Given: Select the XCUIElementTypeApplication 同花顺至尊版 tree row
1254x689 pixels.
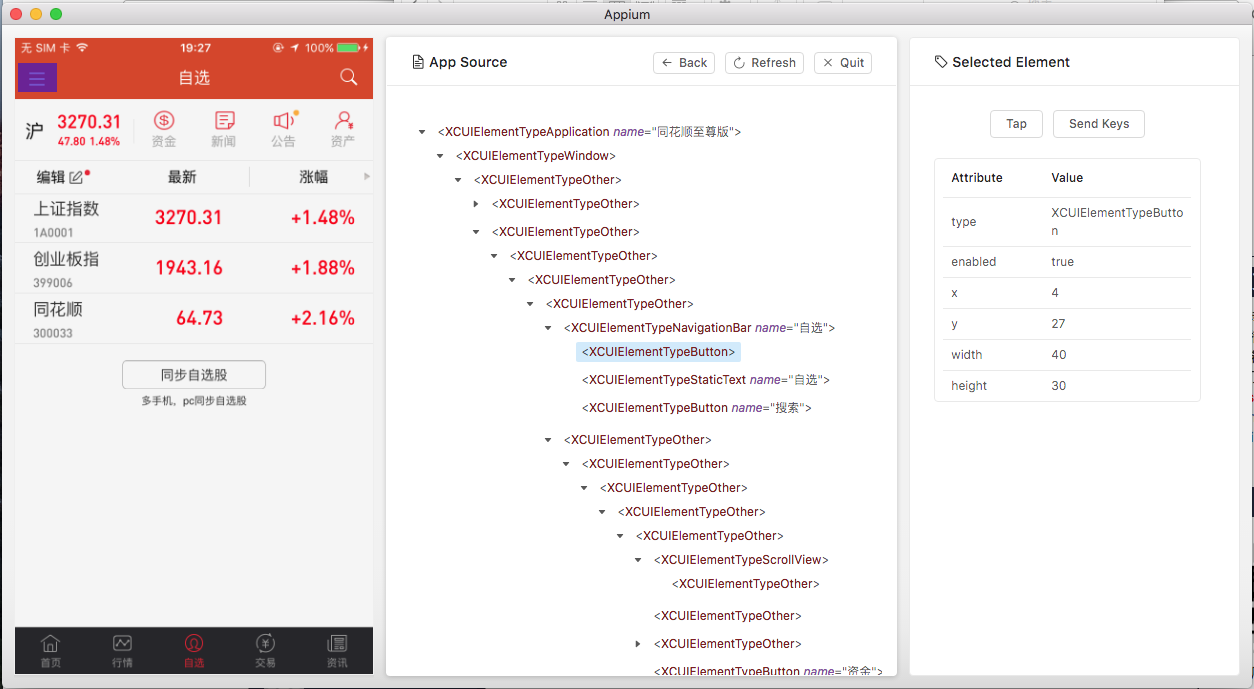Looking at the screenshot, I should click(x=589, y=132).
